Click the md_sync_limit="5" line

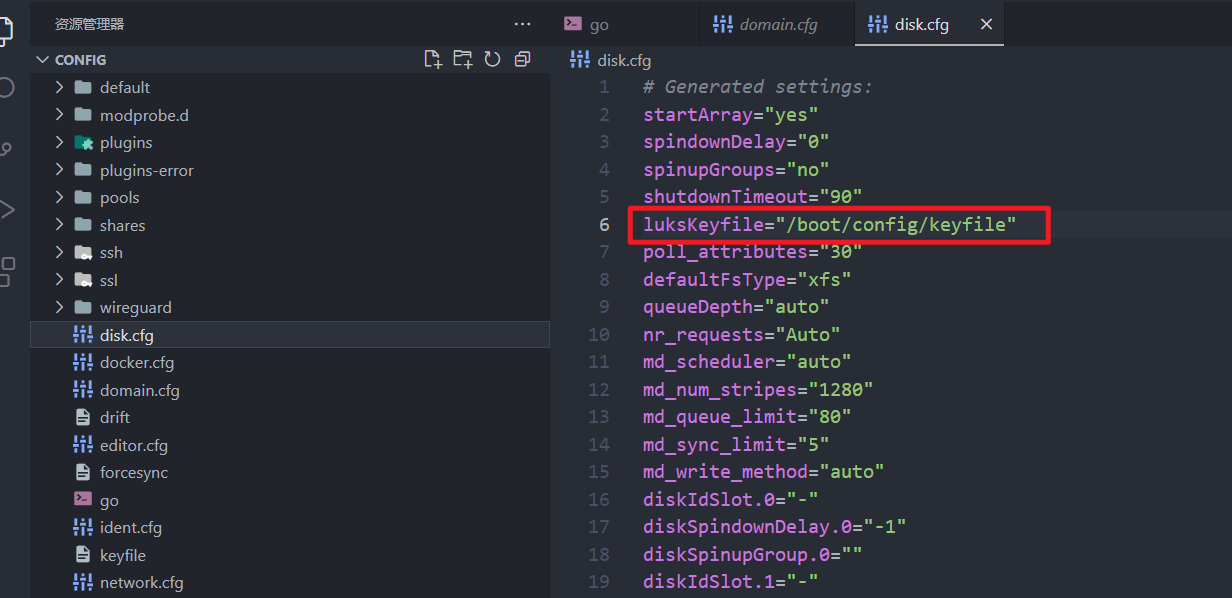click(736, 444)
